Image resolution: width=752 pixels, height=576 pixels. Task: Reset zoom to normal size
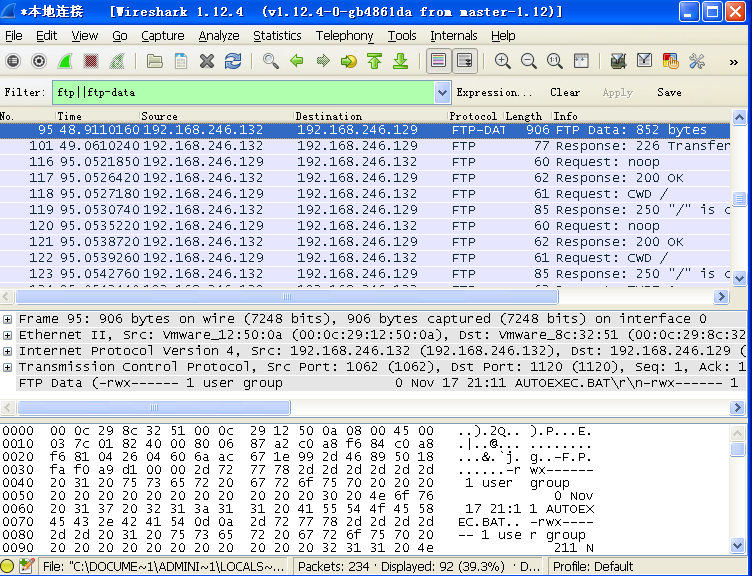[555, 61]
